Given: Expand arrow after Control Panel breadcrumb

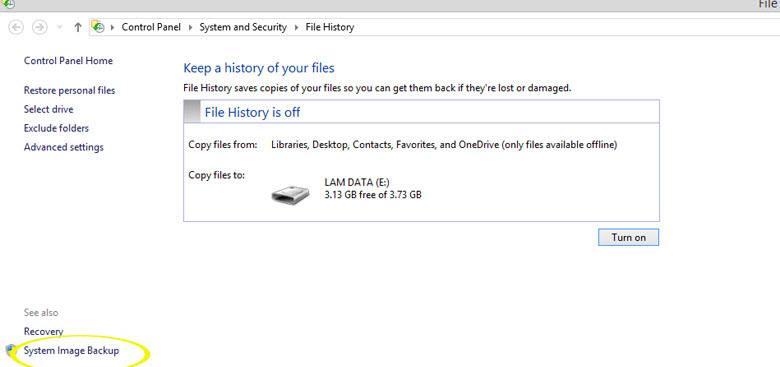Looking at the screenshot, I should pyautogui.click(x=191, y=27).
